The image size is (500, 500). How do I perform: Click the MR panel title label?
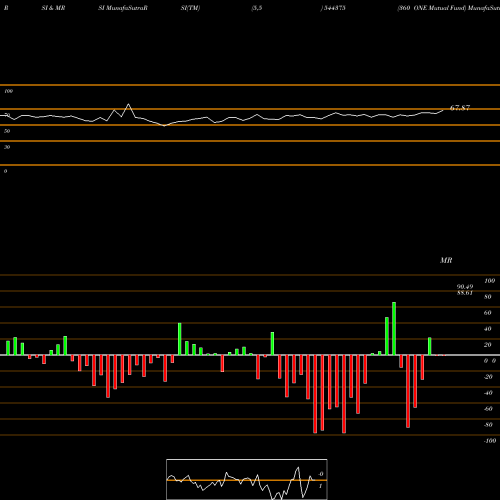[446, 260]
